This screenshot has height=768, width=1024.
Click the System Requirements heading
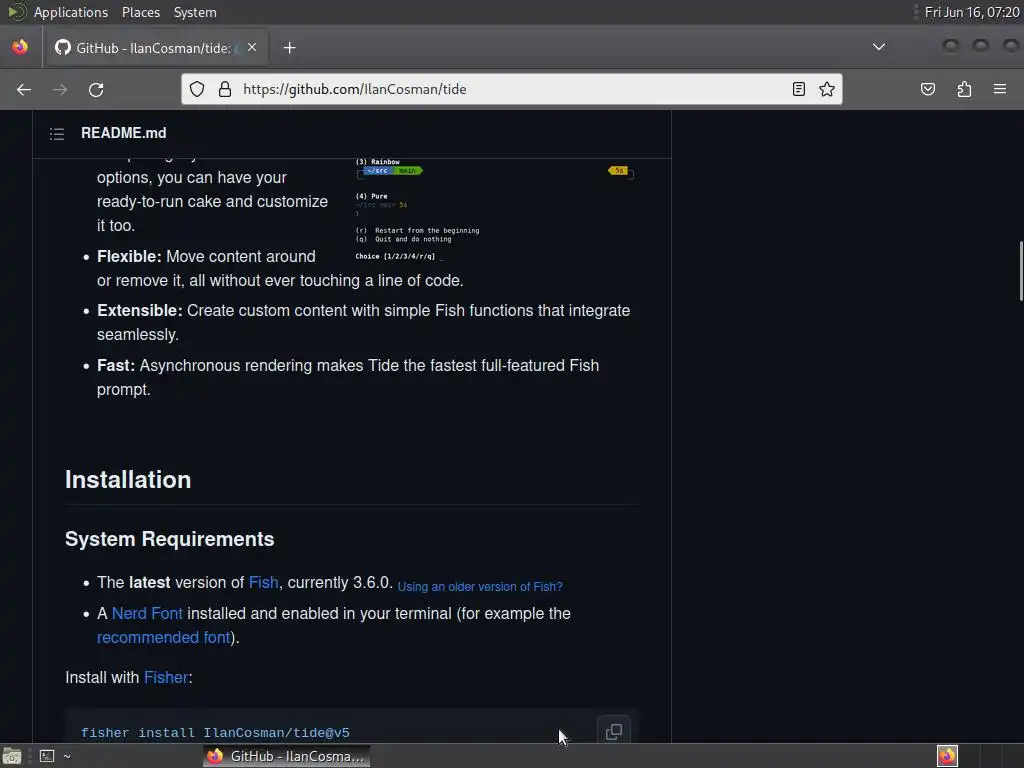pyautogui.click(x=170, y=539)
